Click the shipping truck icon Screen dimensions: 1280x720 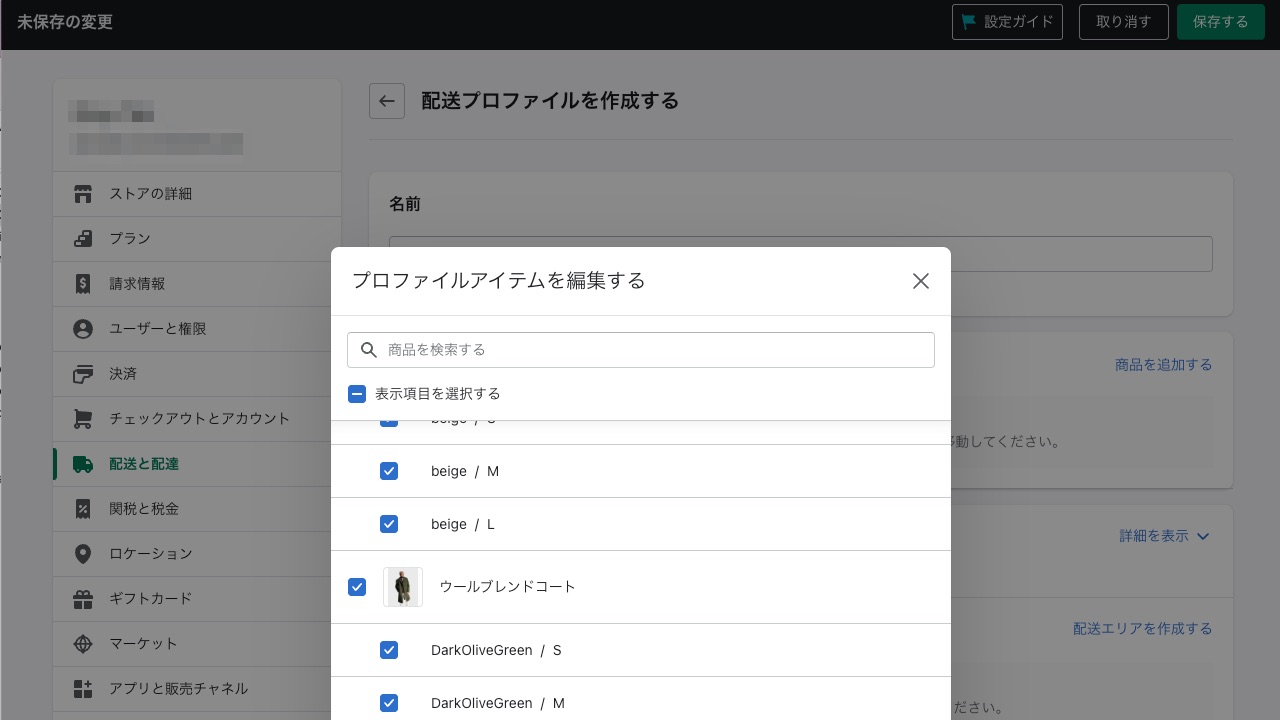[x=83, y=464]
